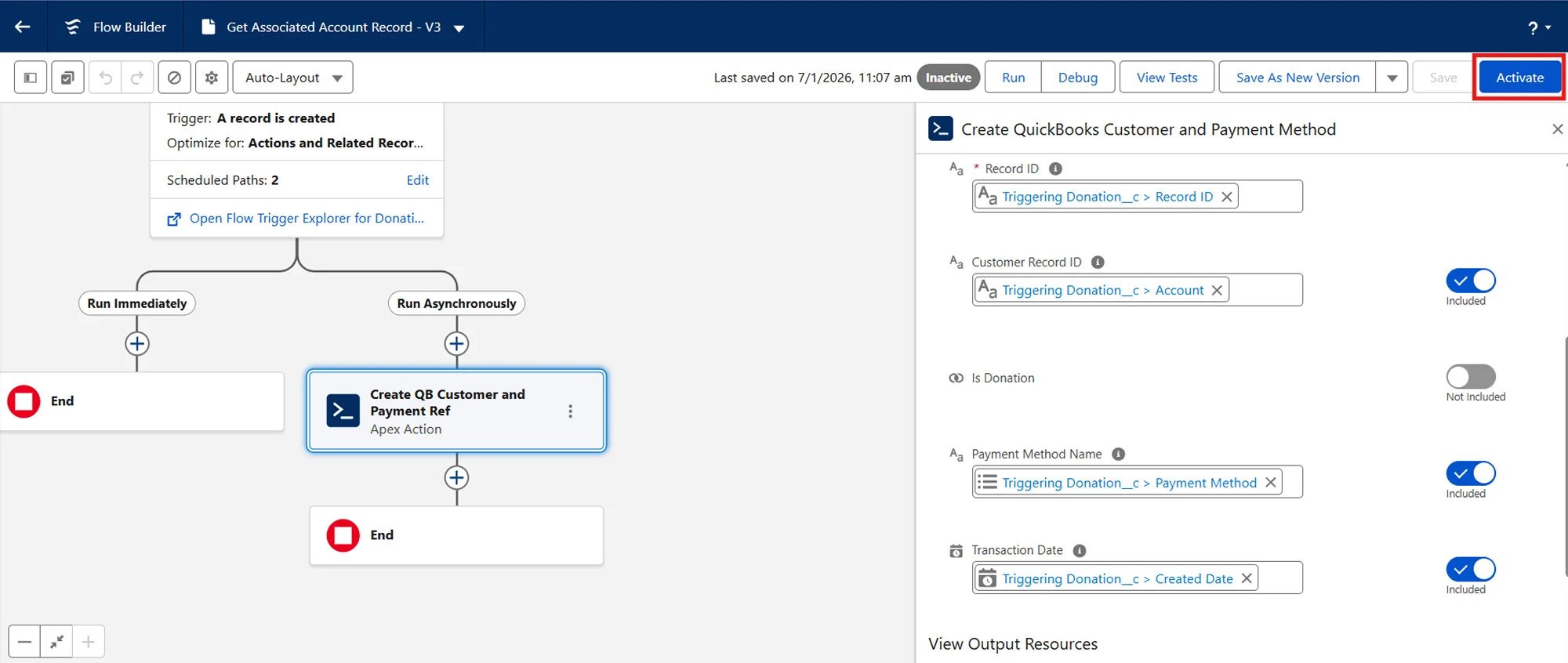Select the Run Asynchronously path label

point(456,303)
